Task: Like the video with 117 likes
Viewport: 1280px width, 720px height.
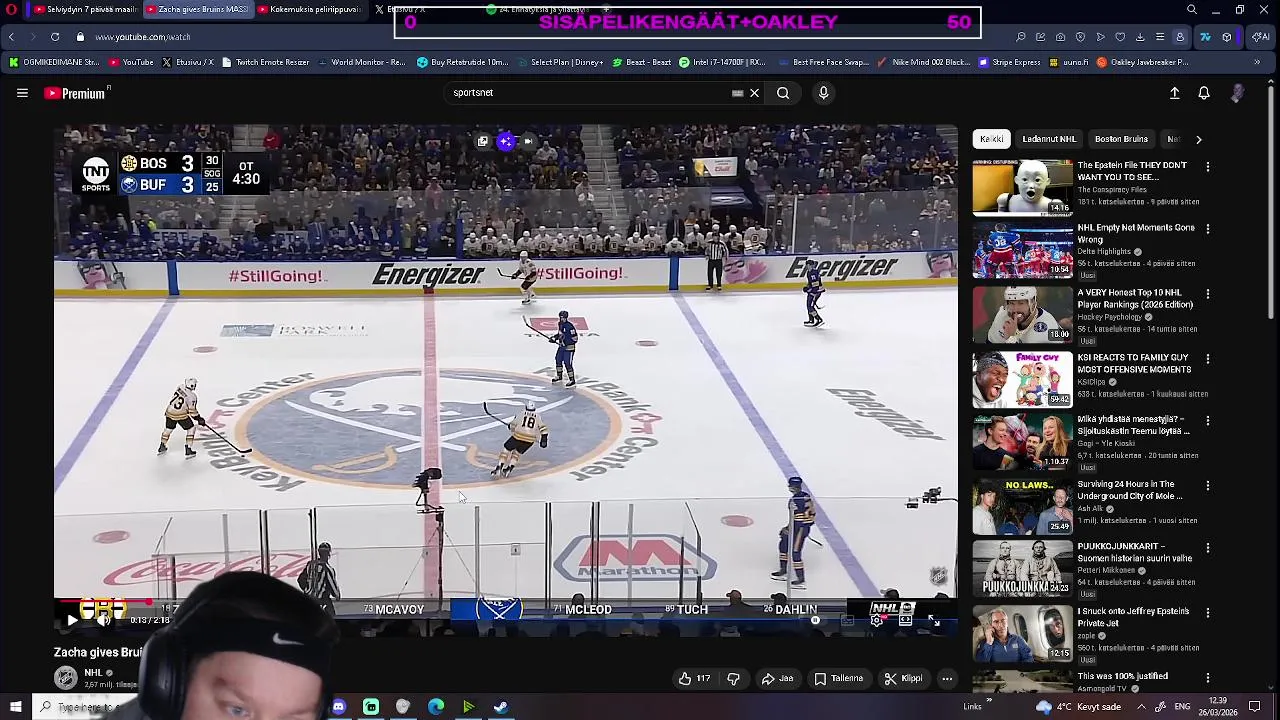Action: click(694, 678)
